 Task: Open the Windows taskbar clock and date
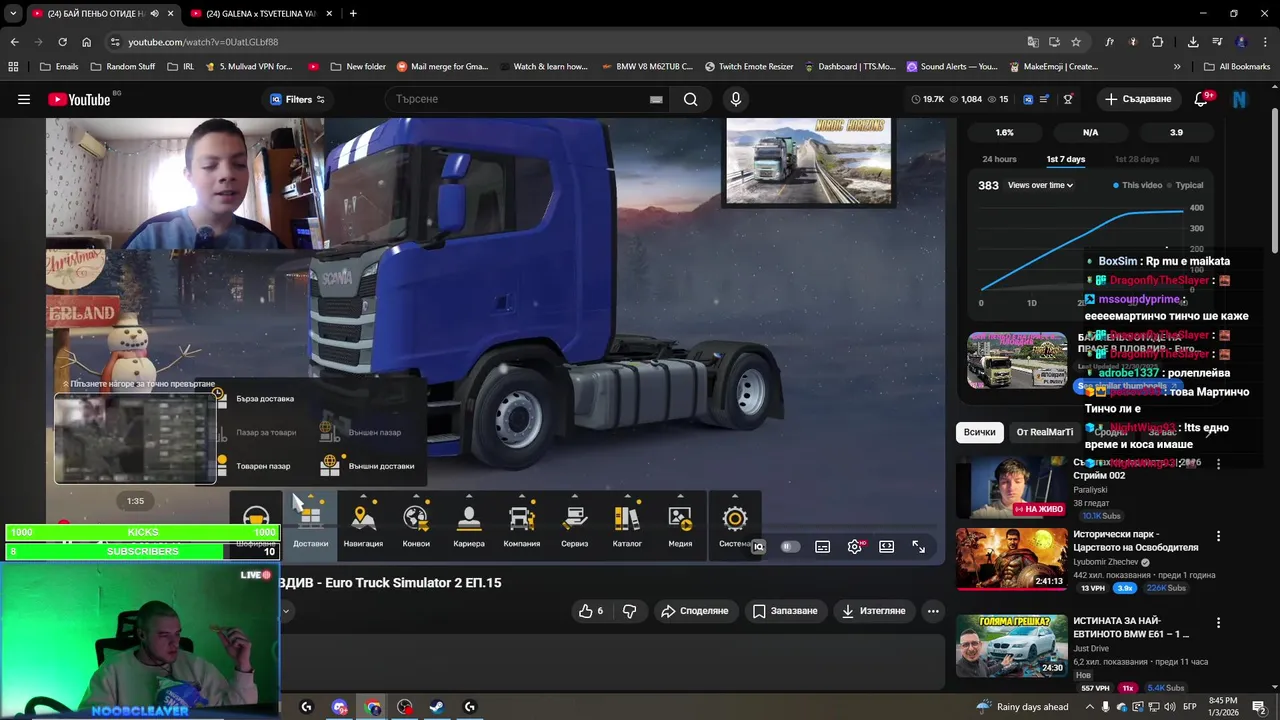[1223, 707]
